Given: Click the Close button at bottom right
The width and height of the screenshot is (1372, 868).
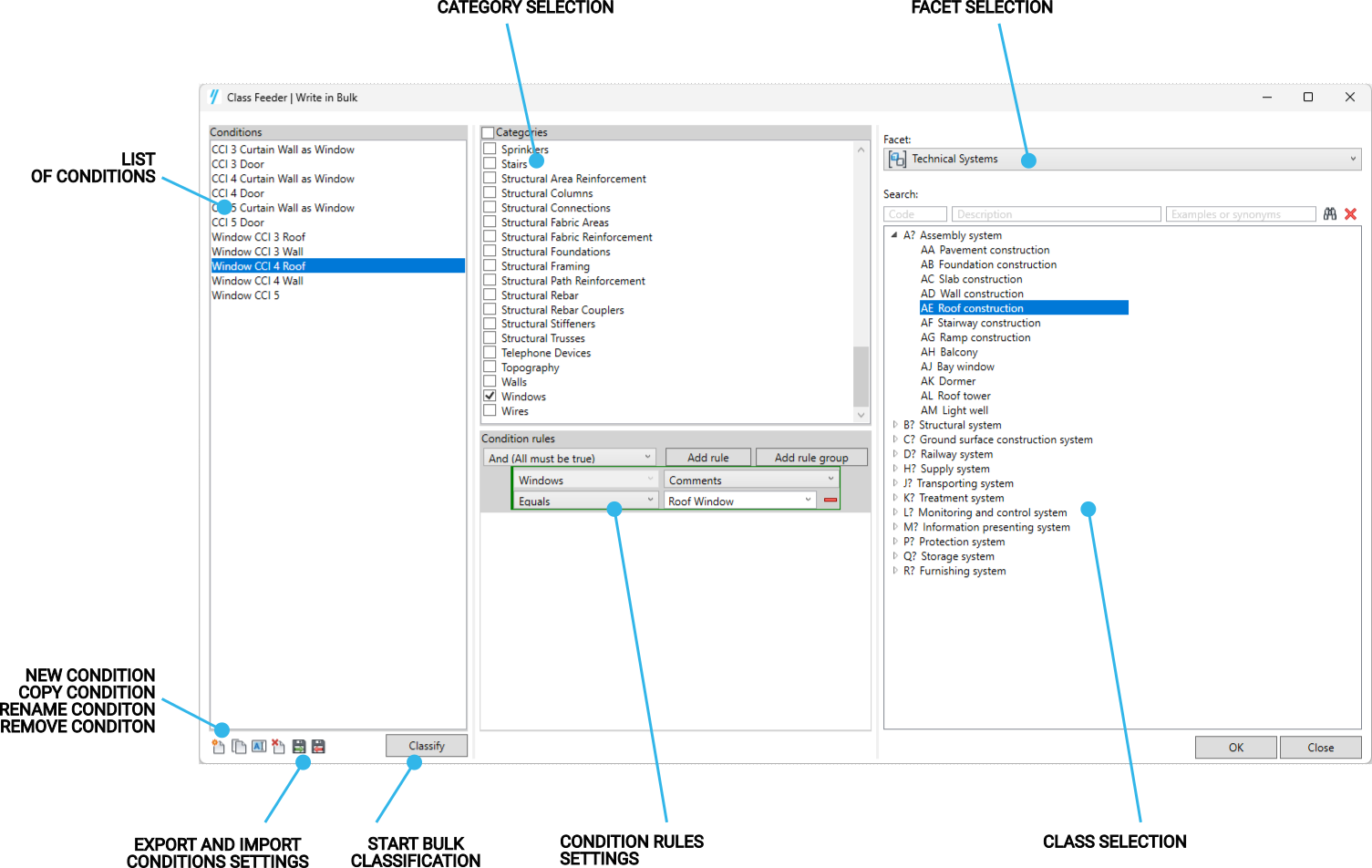Looking at the screenshot, I should coord(1321,748).
